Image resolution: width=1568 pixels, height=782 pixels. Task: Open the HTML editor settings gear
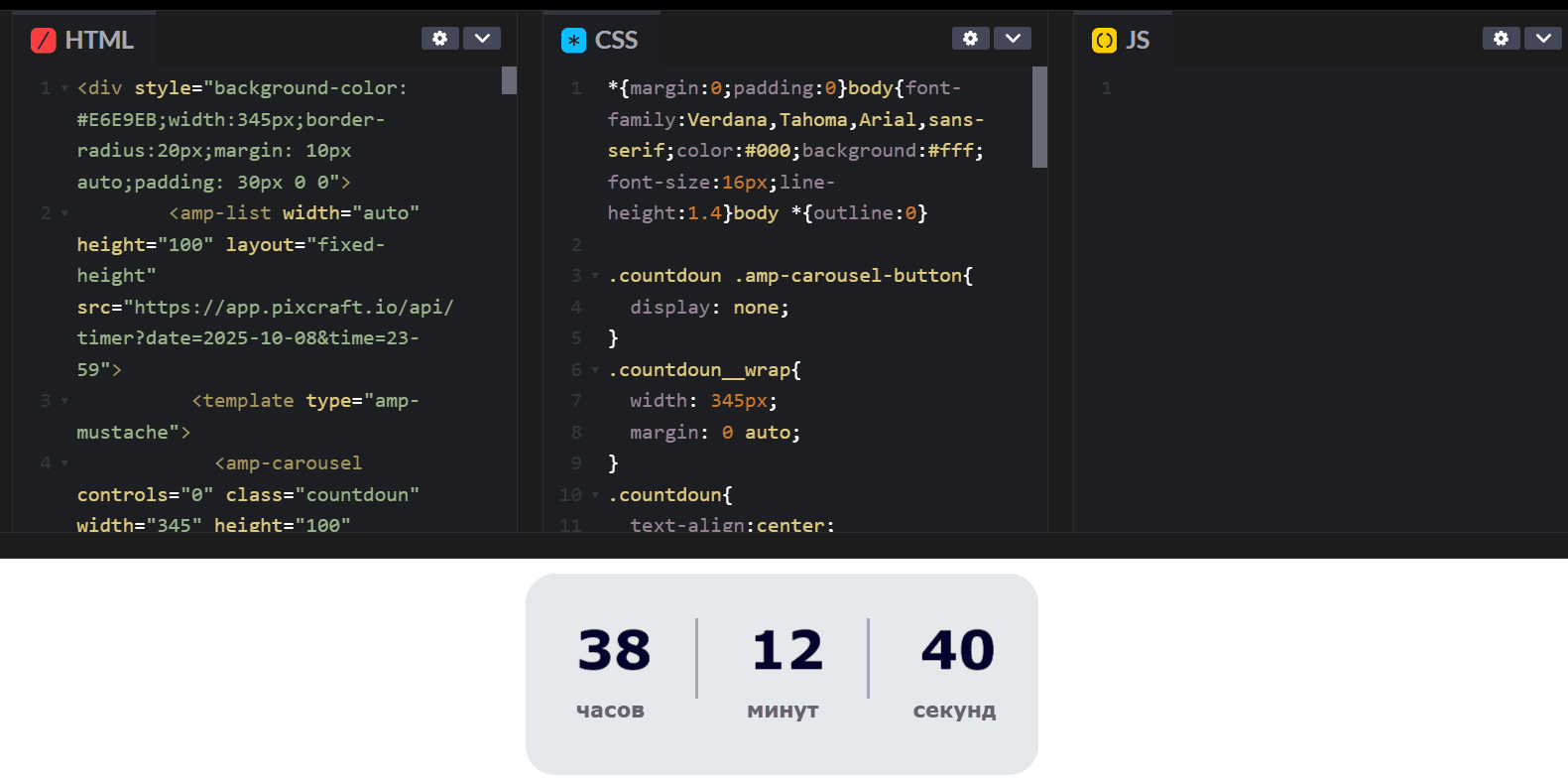(439, 39)
